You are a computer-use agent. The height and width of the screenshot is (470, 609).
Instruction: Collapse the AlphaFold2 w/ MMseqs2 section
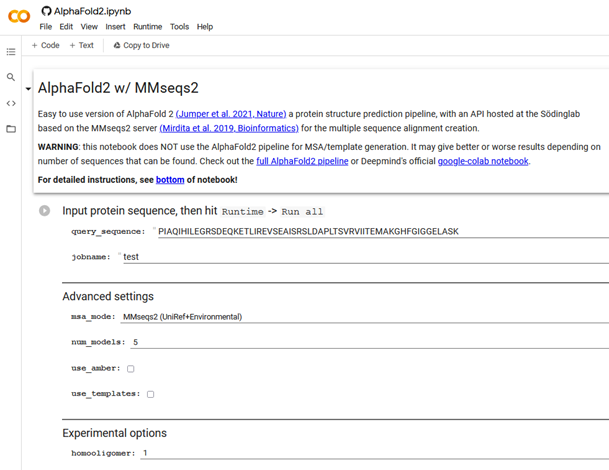(x=28, y=89)
